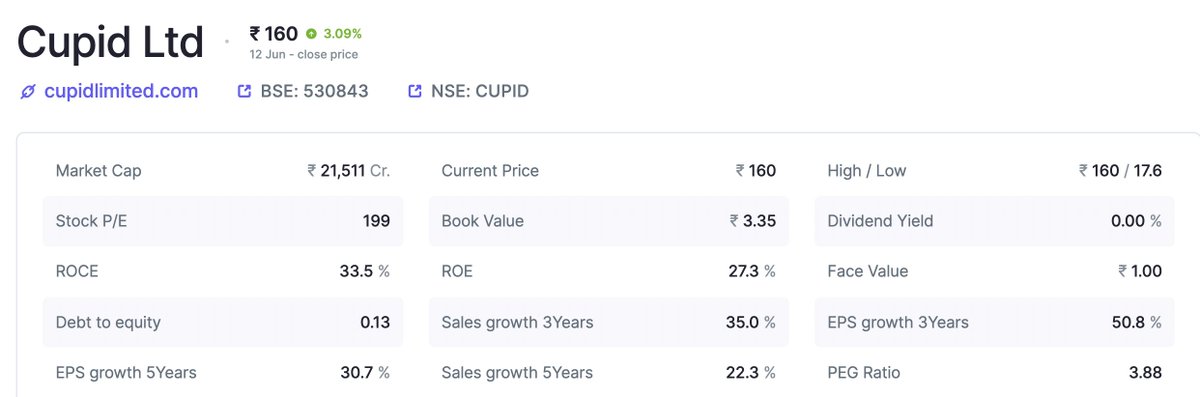Select the Face Value row
Viewport: 1200px width, 397px height.
tap(995, 272)
